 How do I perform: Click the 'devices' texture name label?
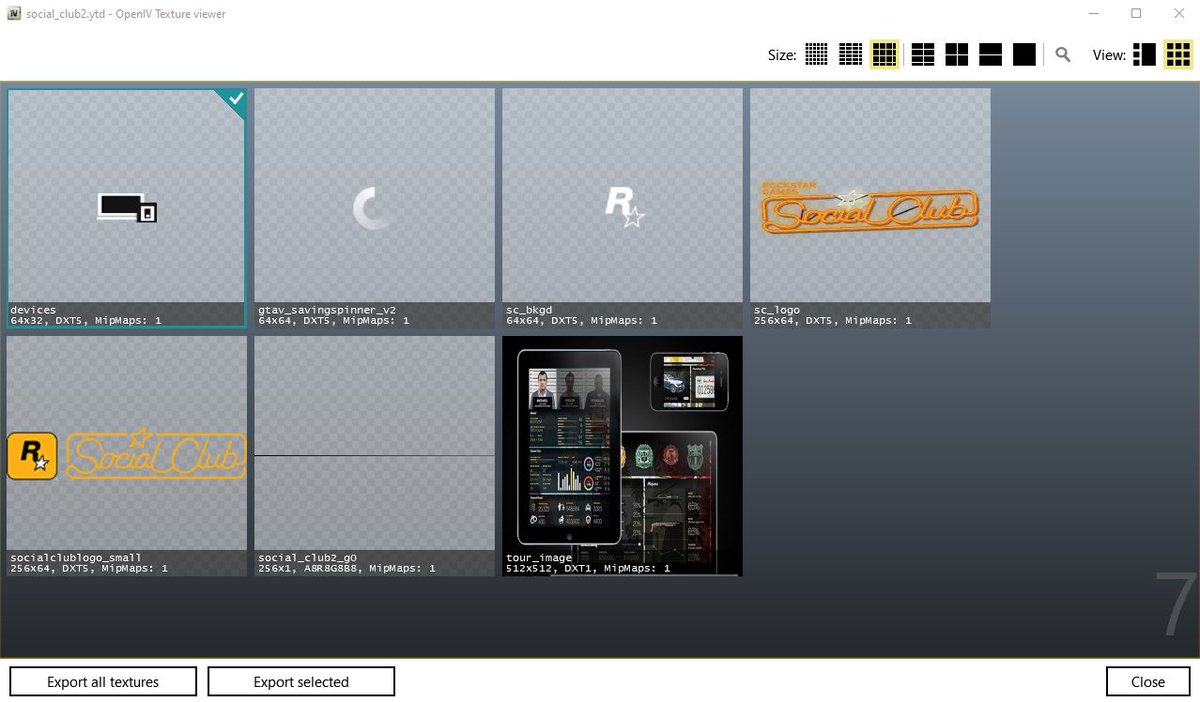[x=33, y=310]
